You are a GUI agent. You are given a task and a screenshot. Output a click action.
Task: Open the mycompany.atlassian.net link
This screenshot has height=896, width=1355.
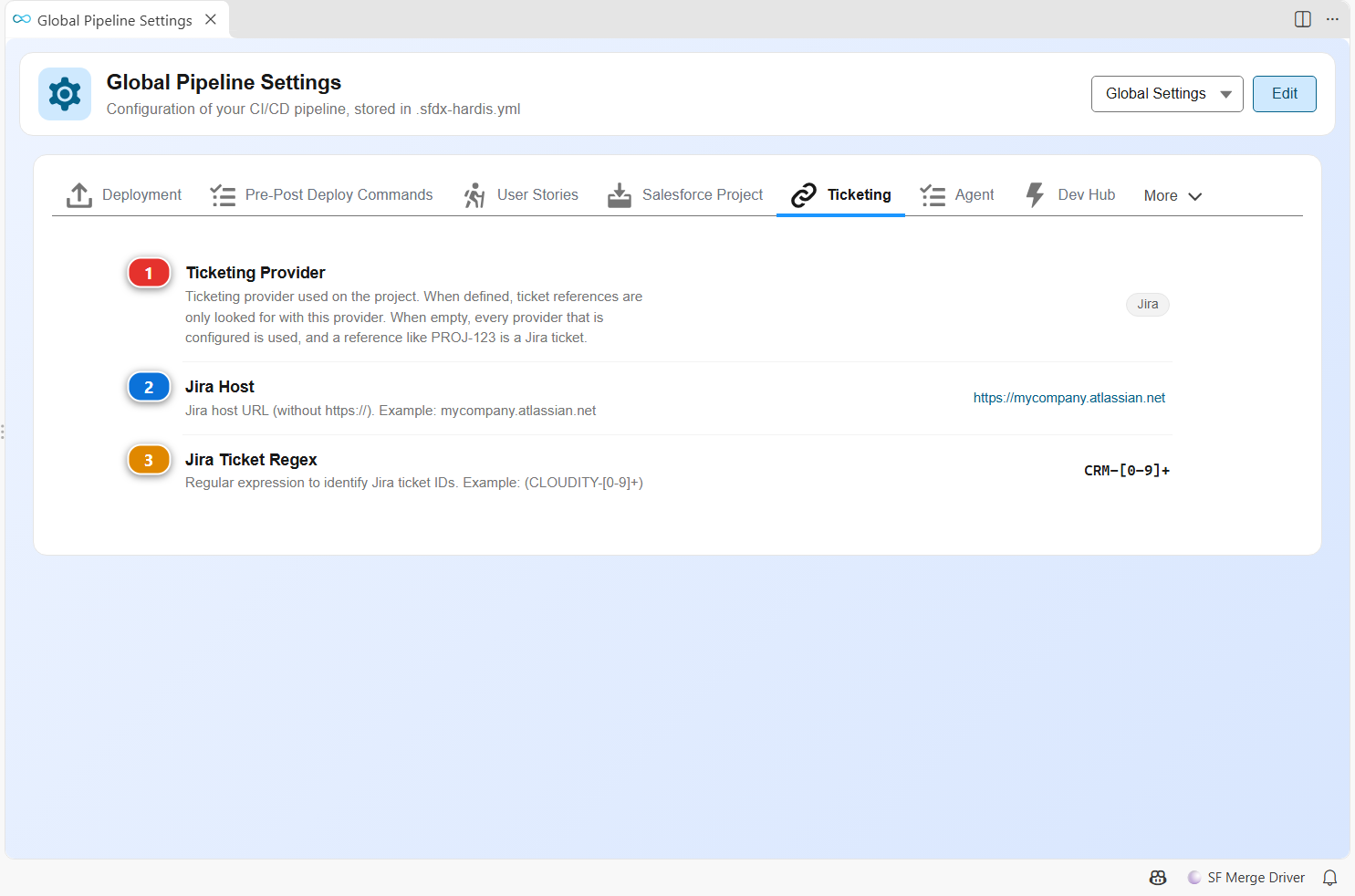(1069, 398)
